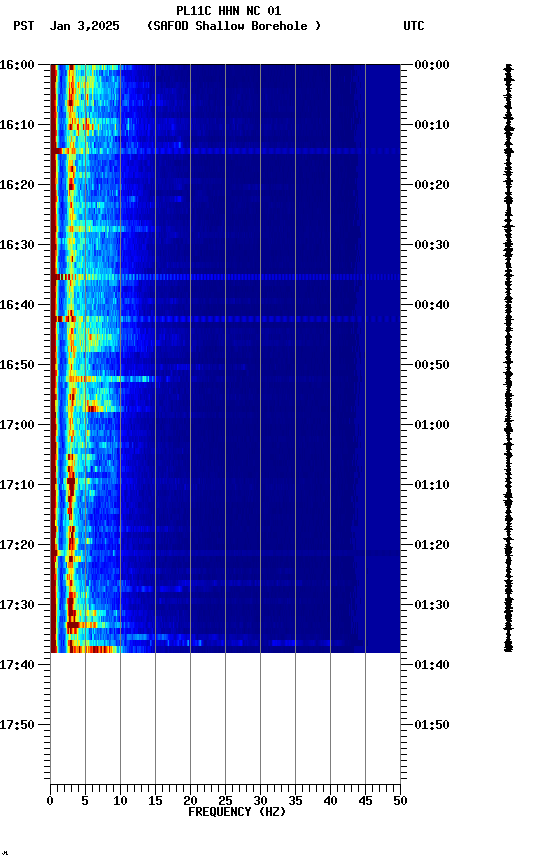Click the 01:00 UTC time label
This screenshot has height=864, width=552.
click(x=432, y=425)
